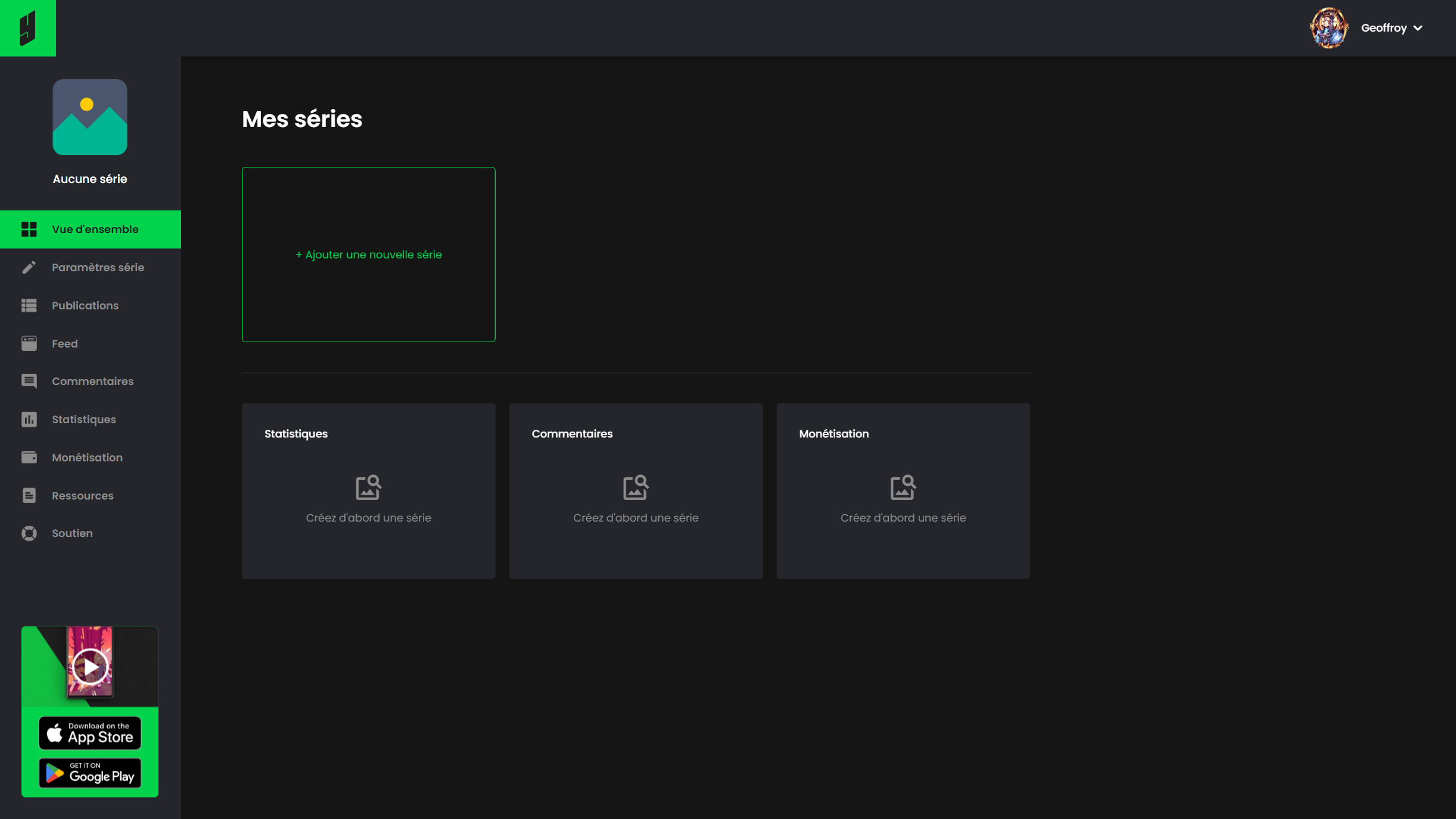Click the list icon next to Publications
The image size is (1456, 819).
[29, 305]
